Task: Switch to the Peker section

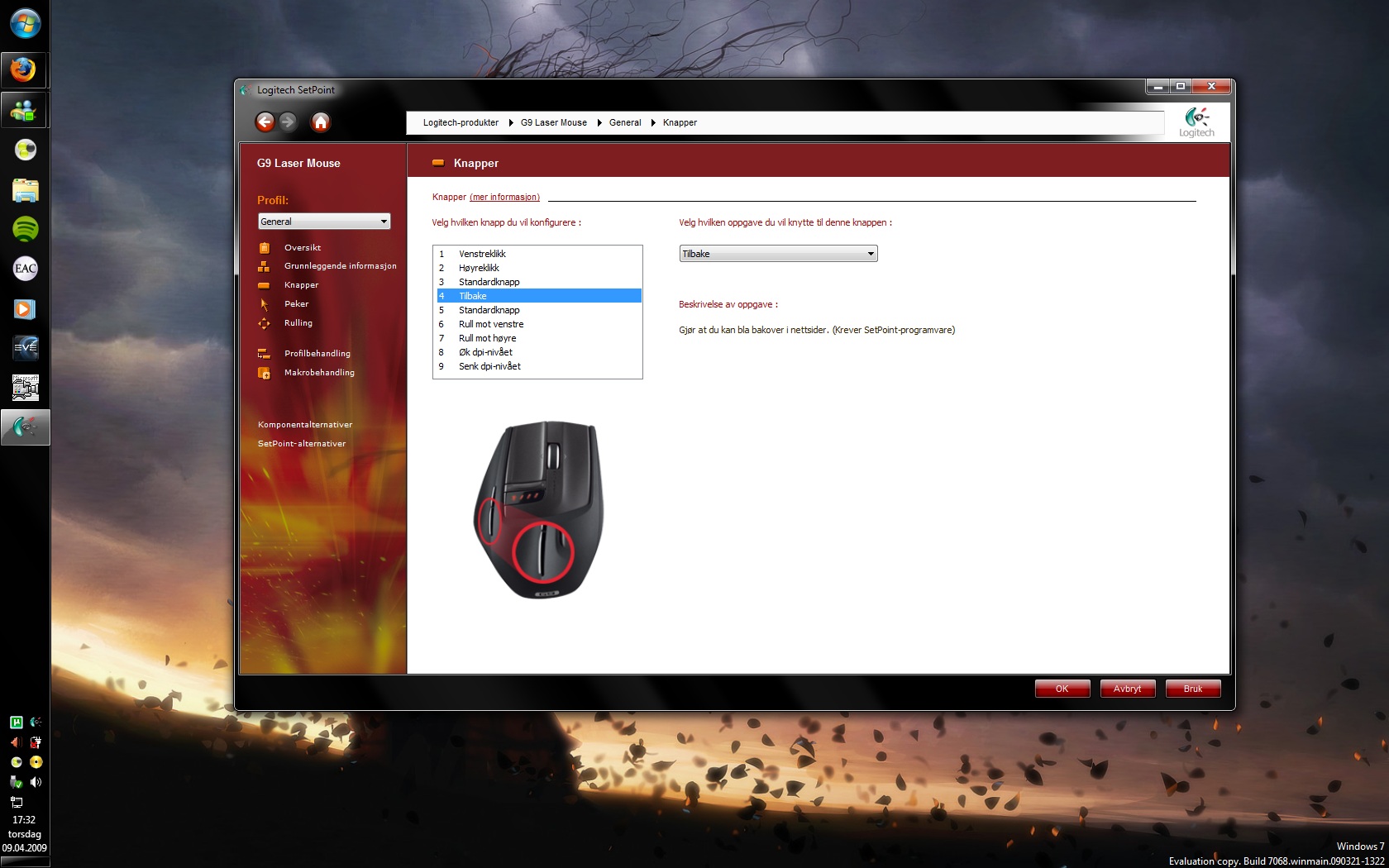Action: tap(296, 304)
